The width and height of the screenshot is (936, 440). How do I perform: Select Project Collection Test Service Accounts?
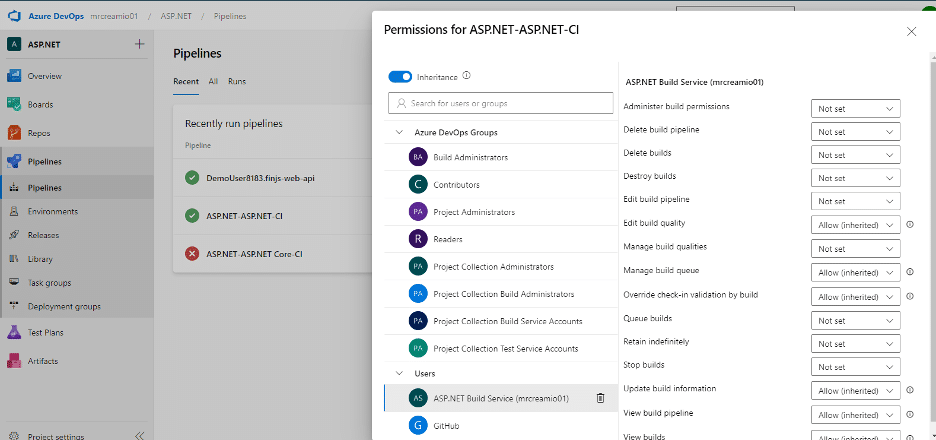pos(501,348)
